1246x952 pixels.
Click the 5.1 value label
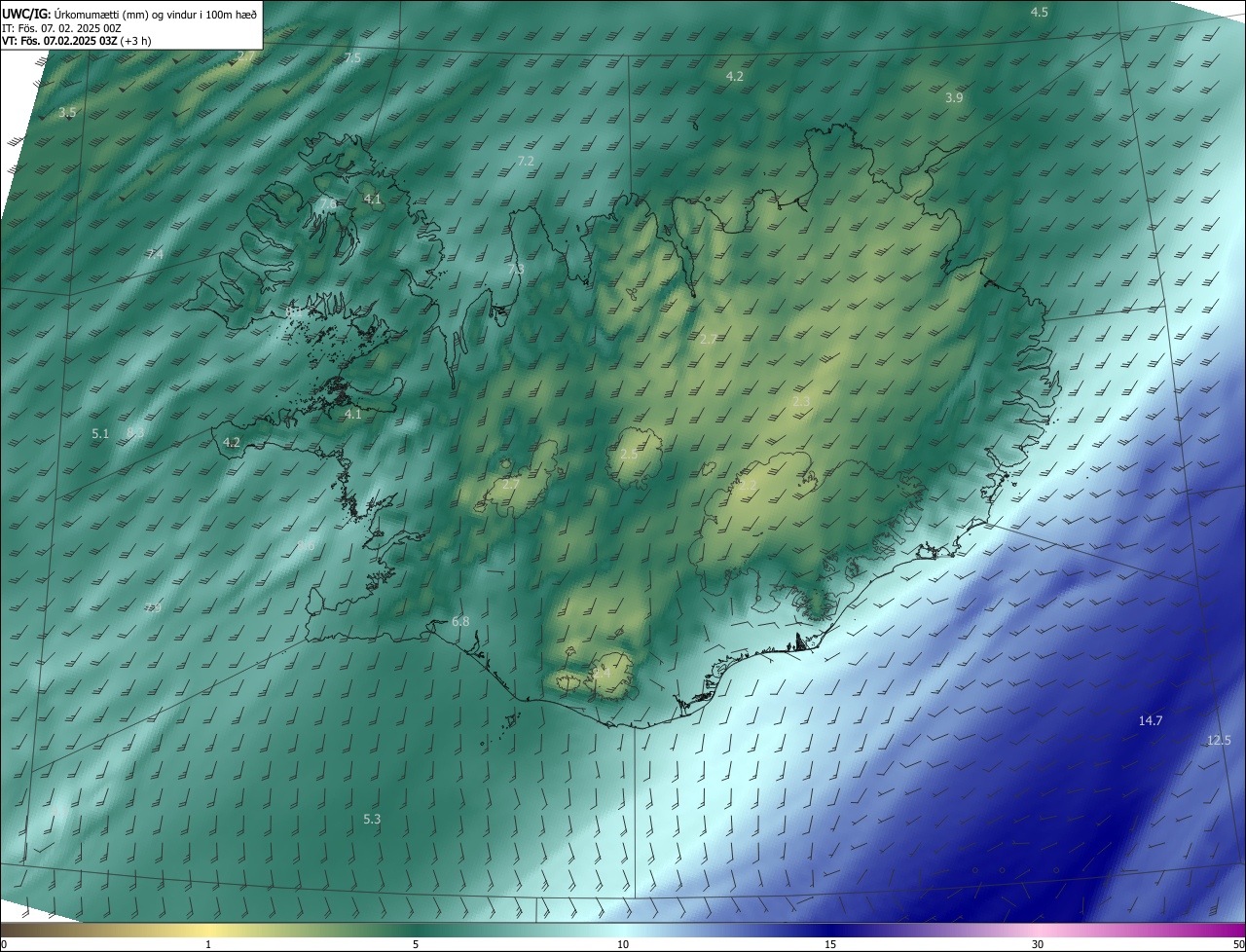[100, 434]
